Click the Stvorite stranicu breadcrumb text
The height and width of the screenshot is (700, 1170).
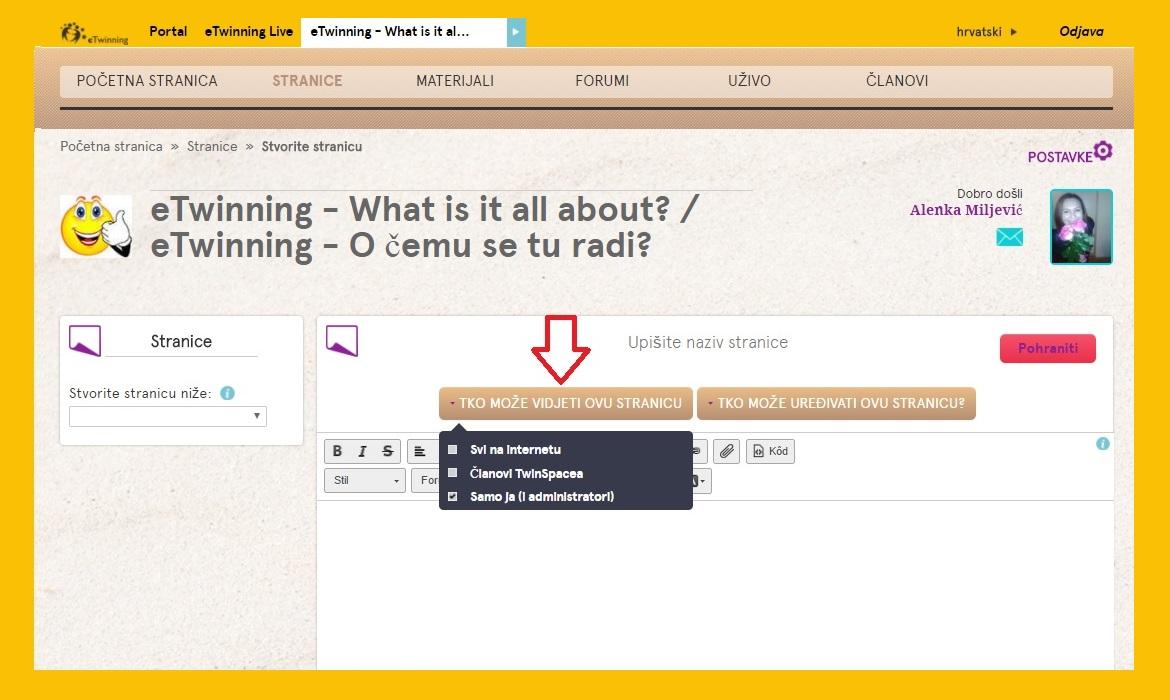pyautogui.click(x=312, y=146)
